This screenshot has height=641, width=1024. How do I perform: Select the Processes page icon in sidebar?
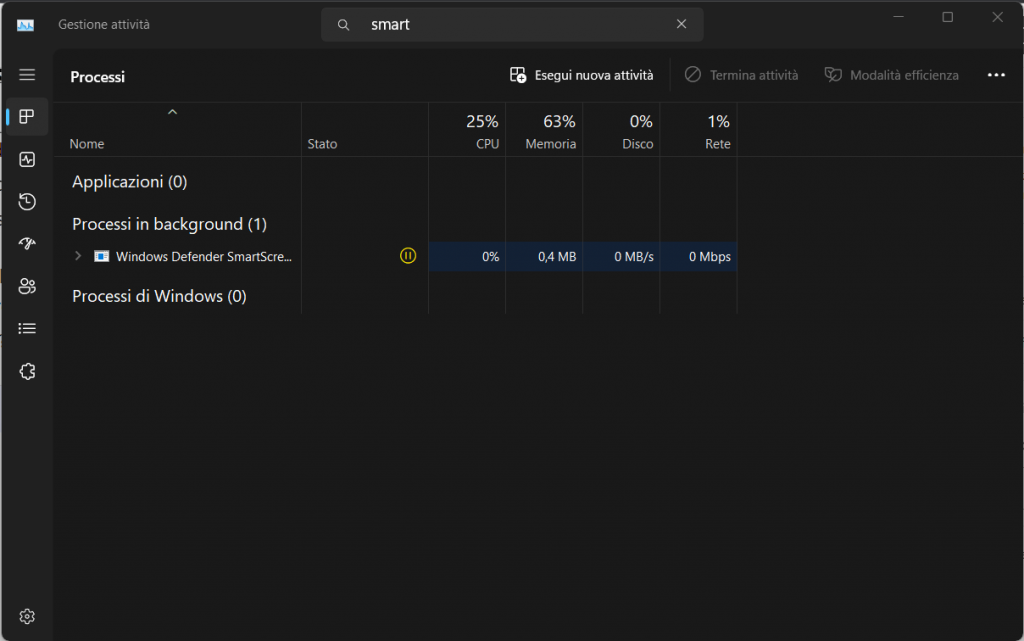(x=27, y=117)
